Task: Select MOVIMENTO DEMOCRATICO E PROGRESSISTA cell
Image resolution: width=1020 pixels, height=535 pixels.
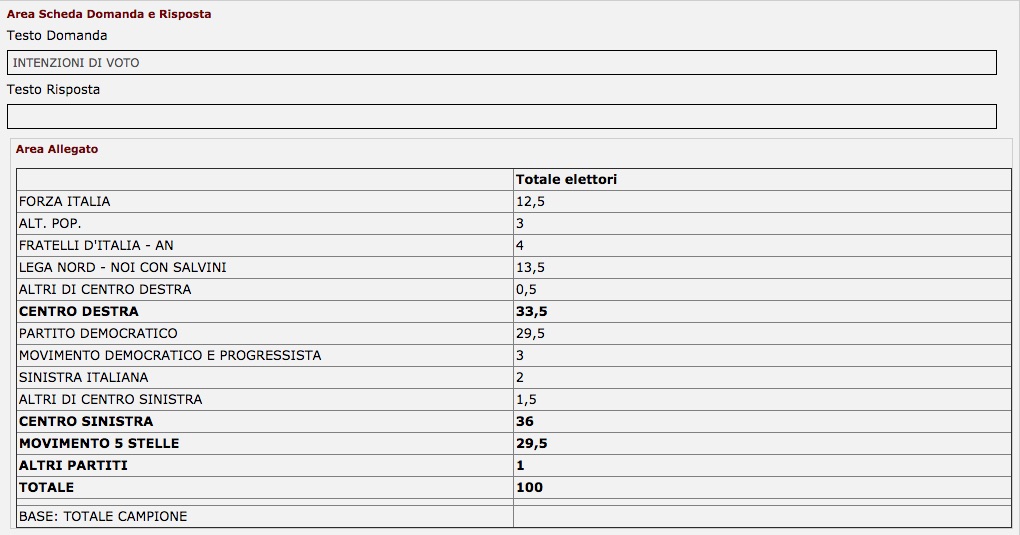Action: (265, 355)
